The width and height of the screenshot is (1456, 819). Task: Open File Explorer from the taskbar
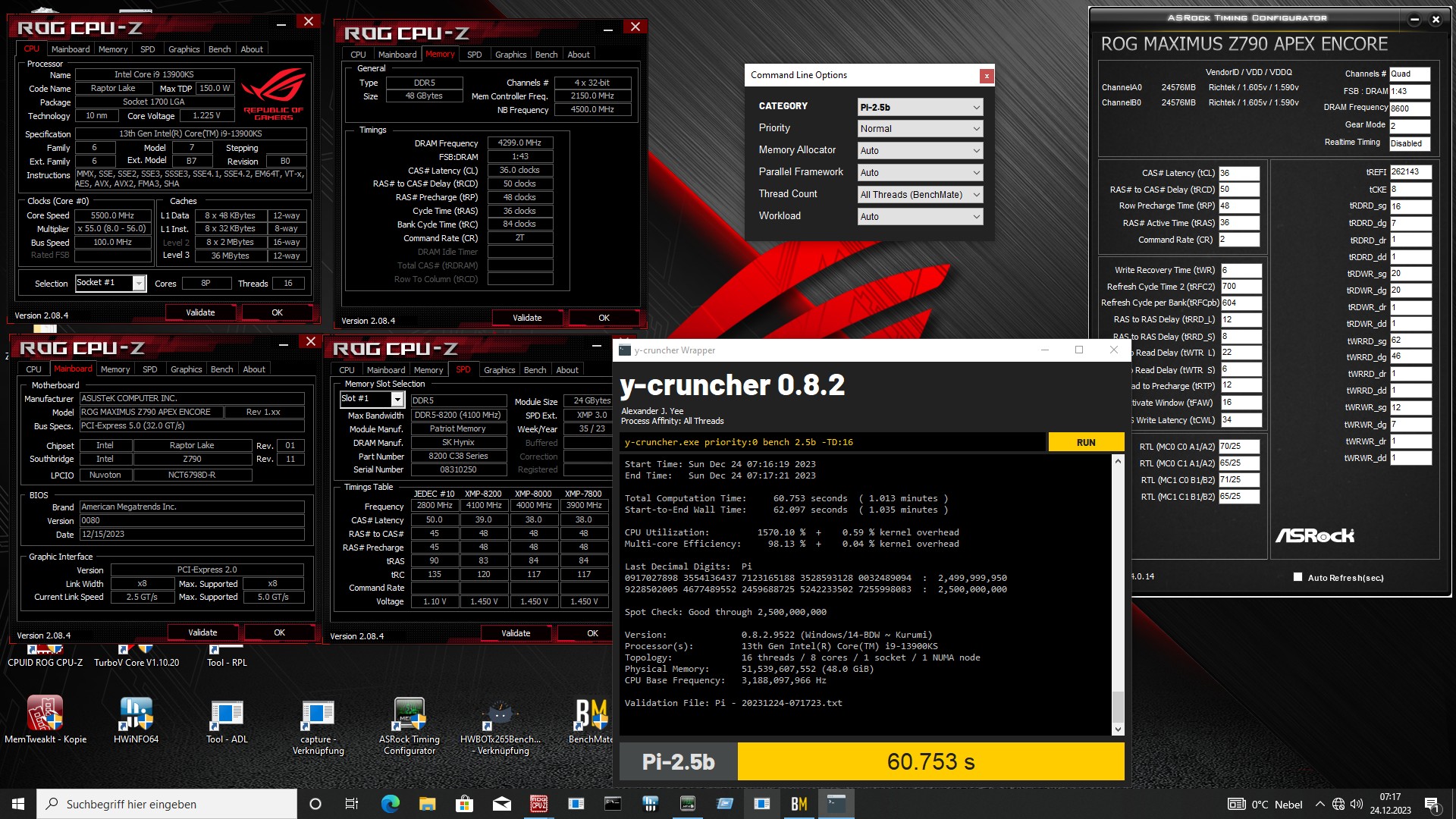click(x=427, y=804)
